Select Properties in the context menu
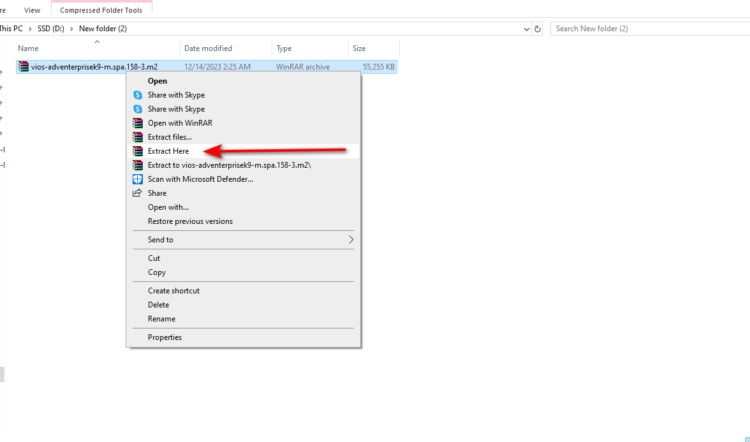 (165, 337)
